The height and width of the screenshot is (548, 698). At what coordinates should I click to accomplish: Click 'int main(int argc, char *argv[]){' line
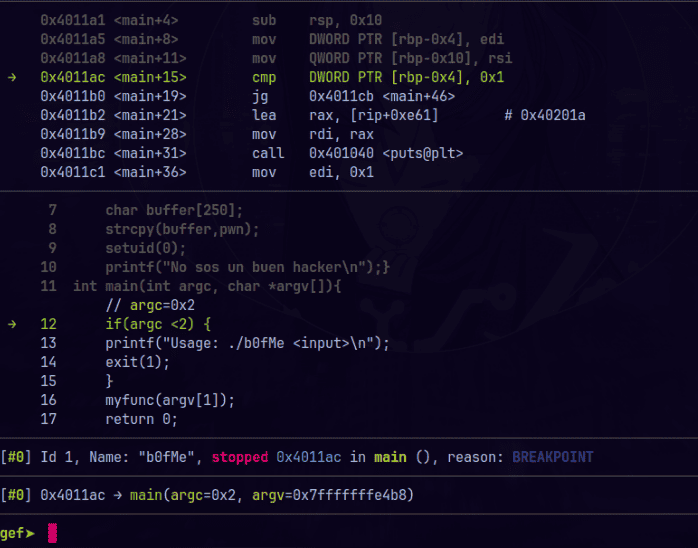pyautogui.click(x=207, y=286)
